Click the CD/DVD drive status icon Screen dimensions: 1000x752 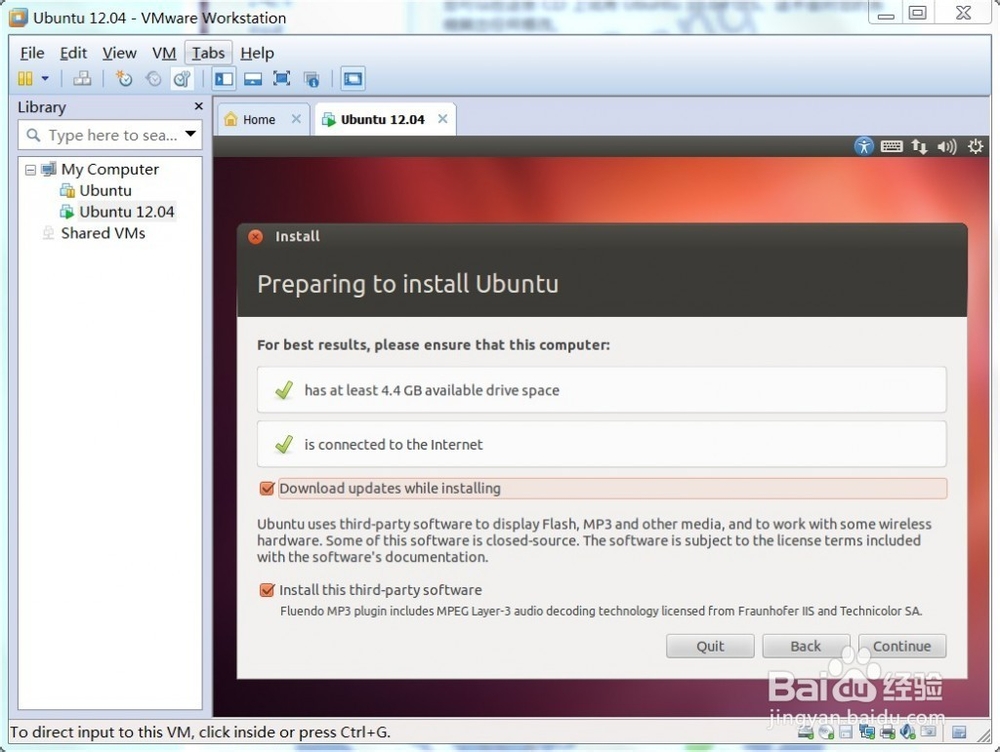point(827,732)
